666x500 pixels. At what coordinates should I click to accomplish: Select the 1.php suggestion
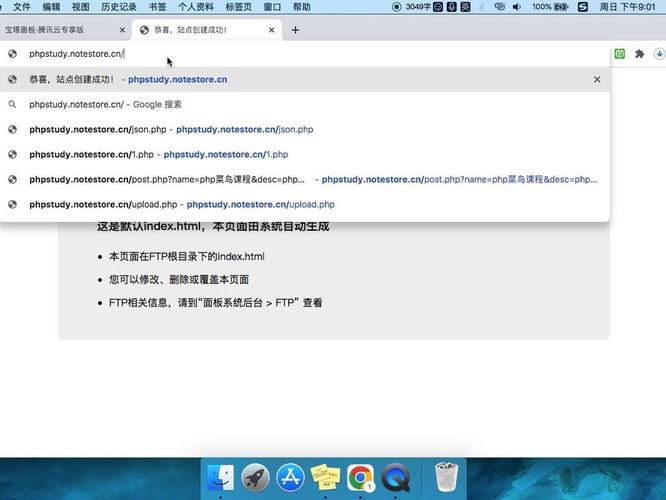(305, 155)
